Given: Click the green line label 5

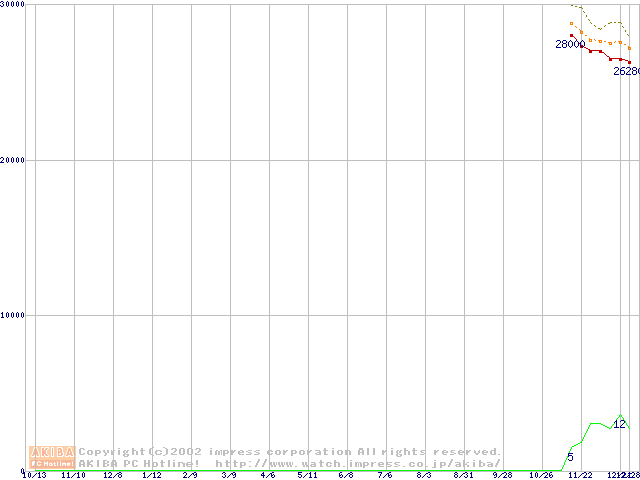Looking at the screenshot, I should click(570, 457).
